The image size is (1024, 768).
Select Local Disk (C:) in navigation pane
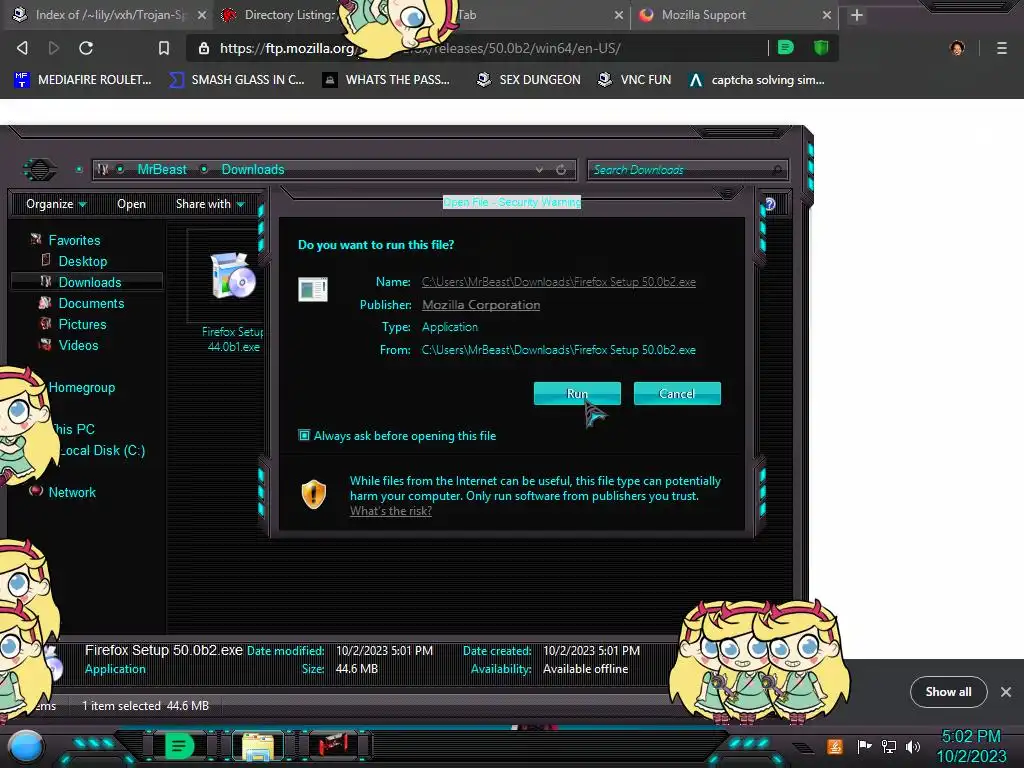[x=102, y=450]
